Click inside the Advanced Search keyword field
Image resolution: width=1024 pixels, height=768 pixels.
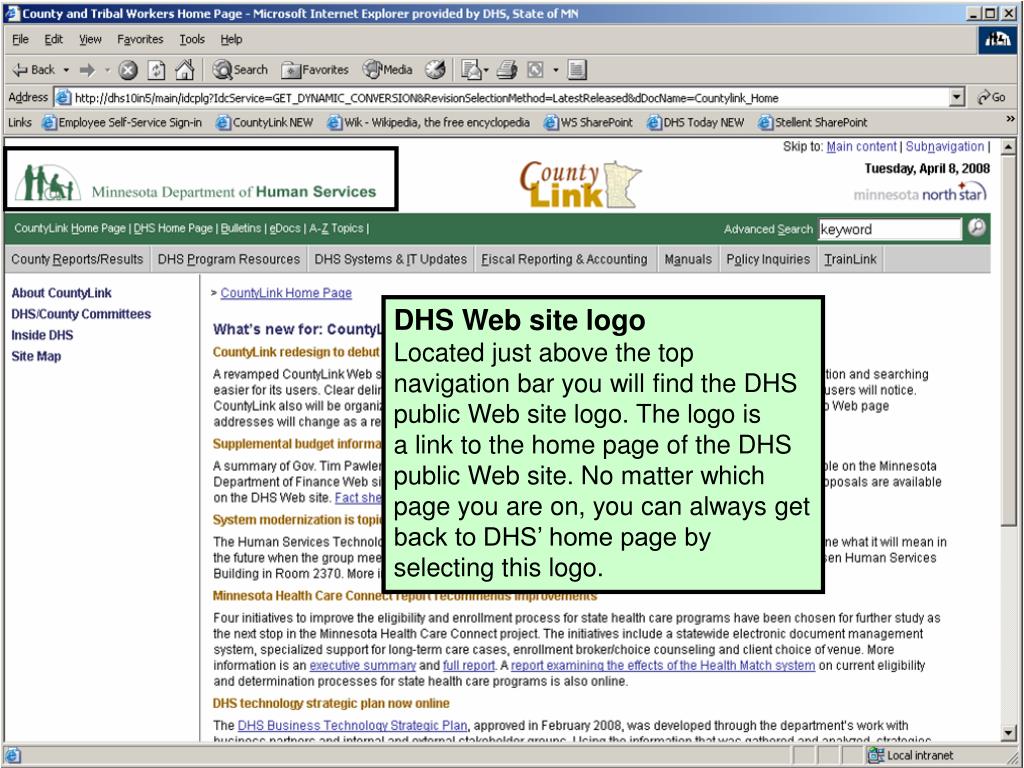(x=890, y=229)
